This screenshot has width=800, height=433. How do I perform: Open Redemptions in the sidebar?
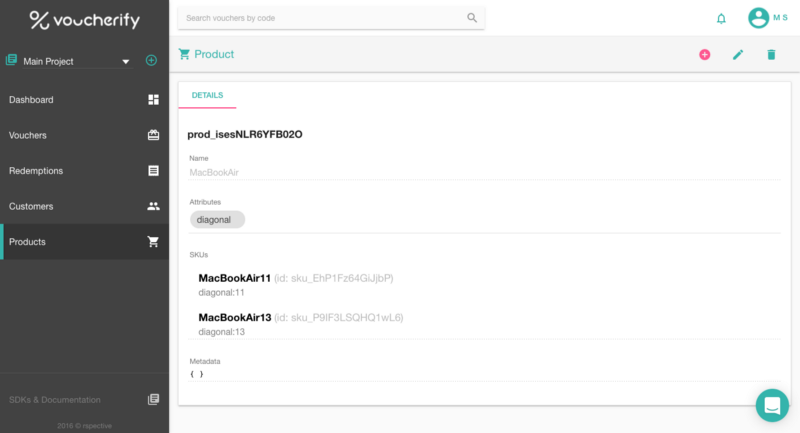[x=84, y=171]
